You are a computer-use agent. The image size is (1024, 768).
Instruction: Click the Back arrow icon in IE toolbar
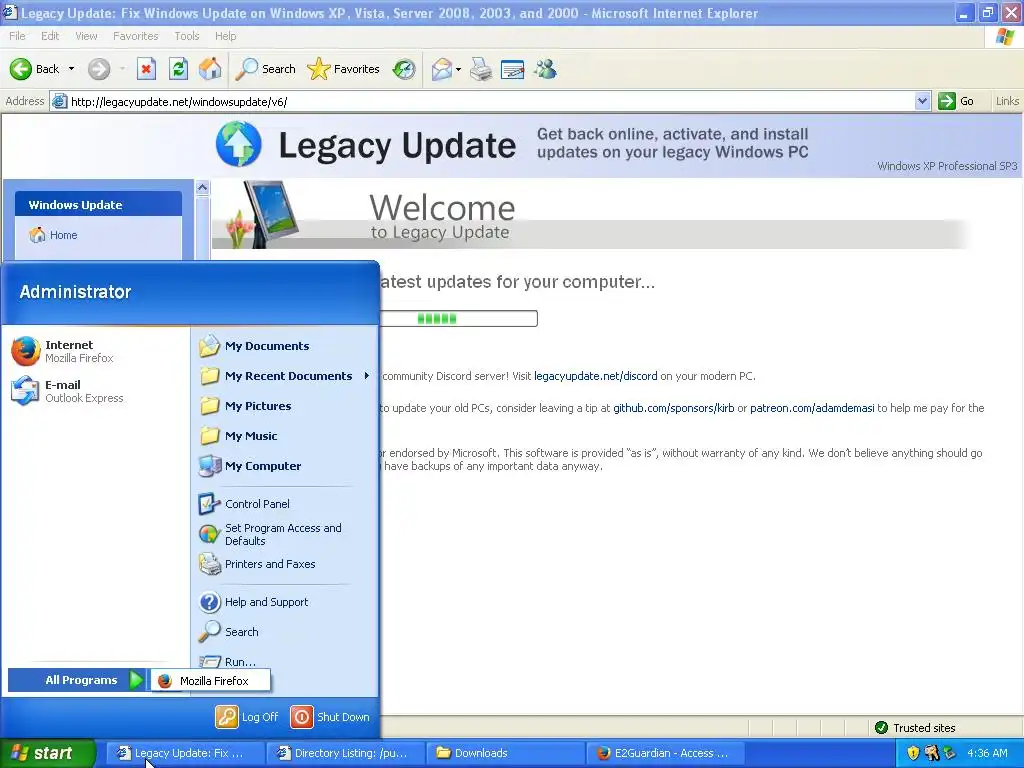[21, 69]
